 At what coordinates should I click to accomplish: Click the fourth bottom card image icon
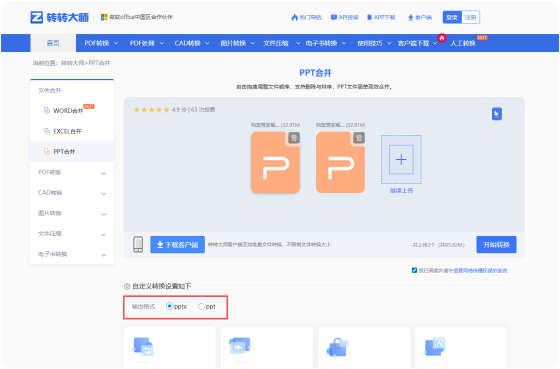point(434,346)
